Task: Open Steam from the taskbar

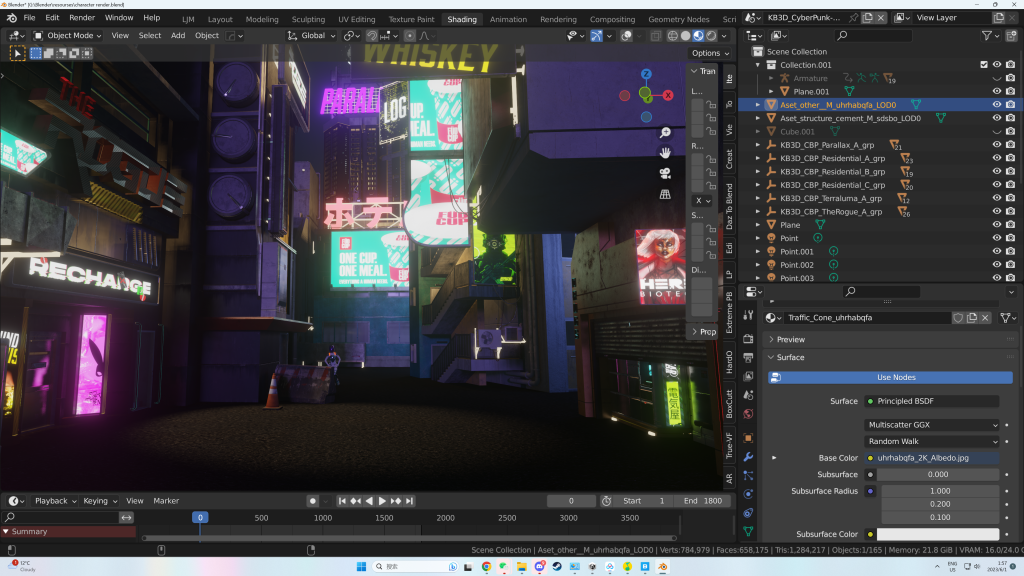Action: [557, 567]
